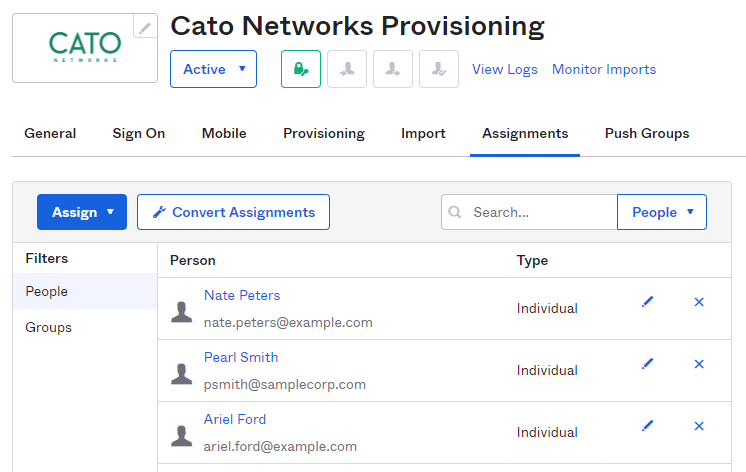Edit Pearl Smith's assignment with pencil icon

tap(647, 364)
